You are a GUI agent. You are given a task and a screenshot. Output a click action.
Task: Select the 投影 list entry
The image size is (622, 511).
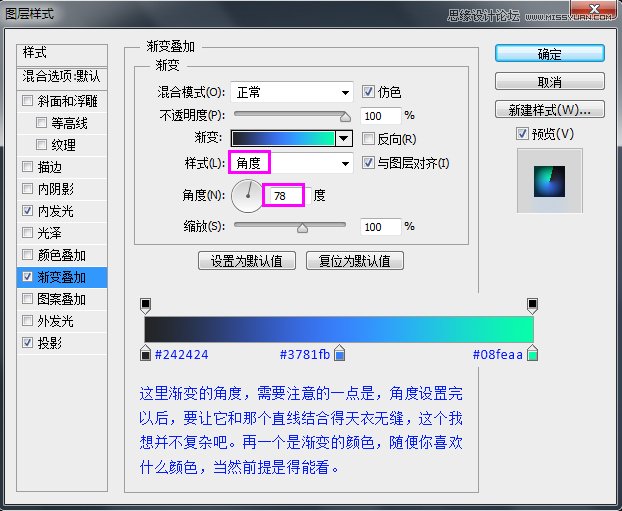coord(62,343)
